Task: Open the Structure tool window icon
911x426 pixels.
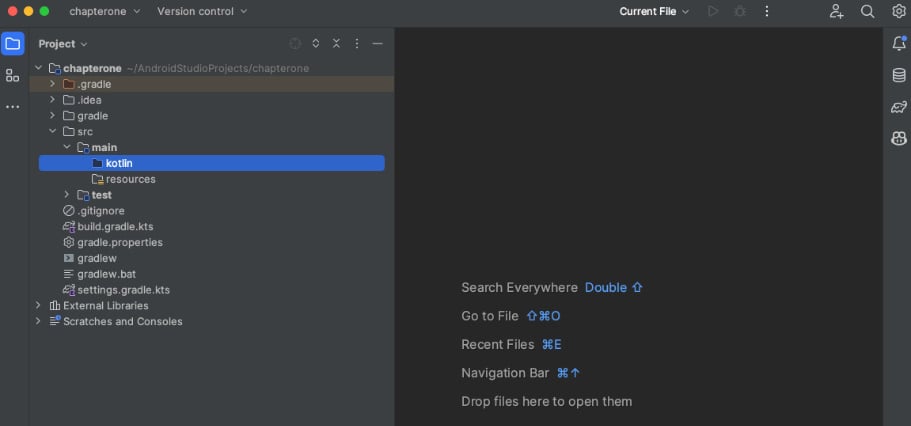Action: point(13,76)
